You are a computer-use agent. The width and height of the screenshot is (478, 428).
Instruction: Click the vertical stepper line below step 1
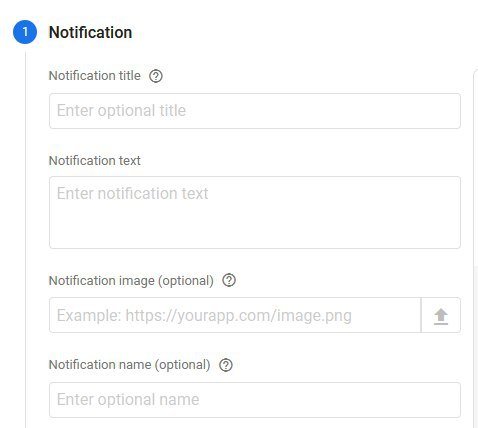pos(25,237)
